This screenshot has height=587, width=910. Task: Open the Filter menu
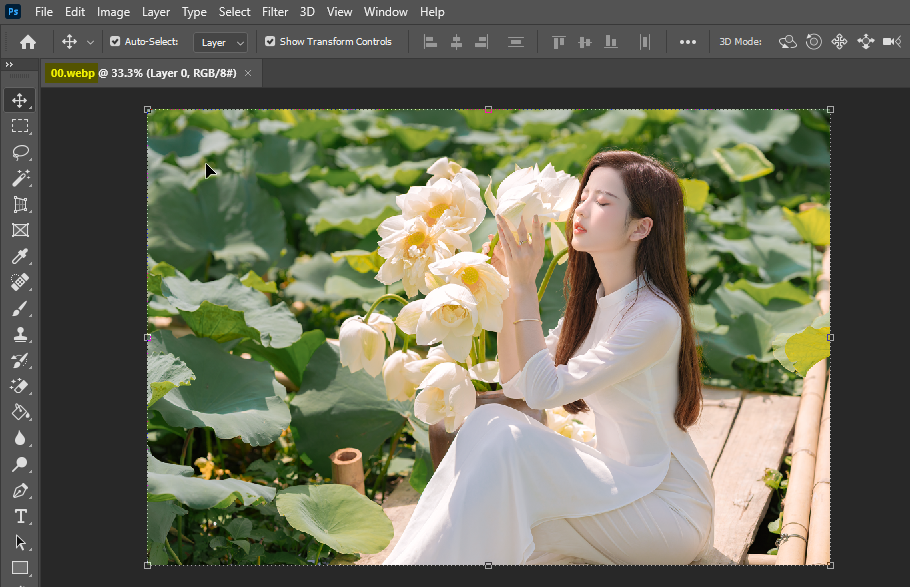tap(274, 11)
